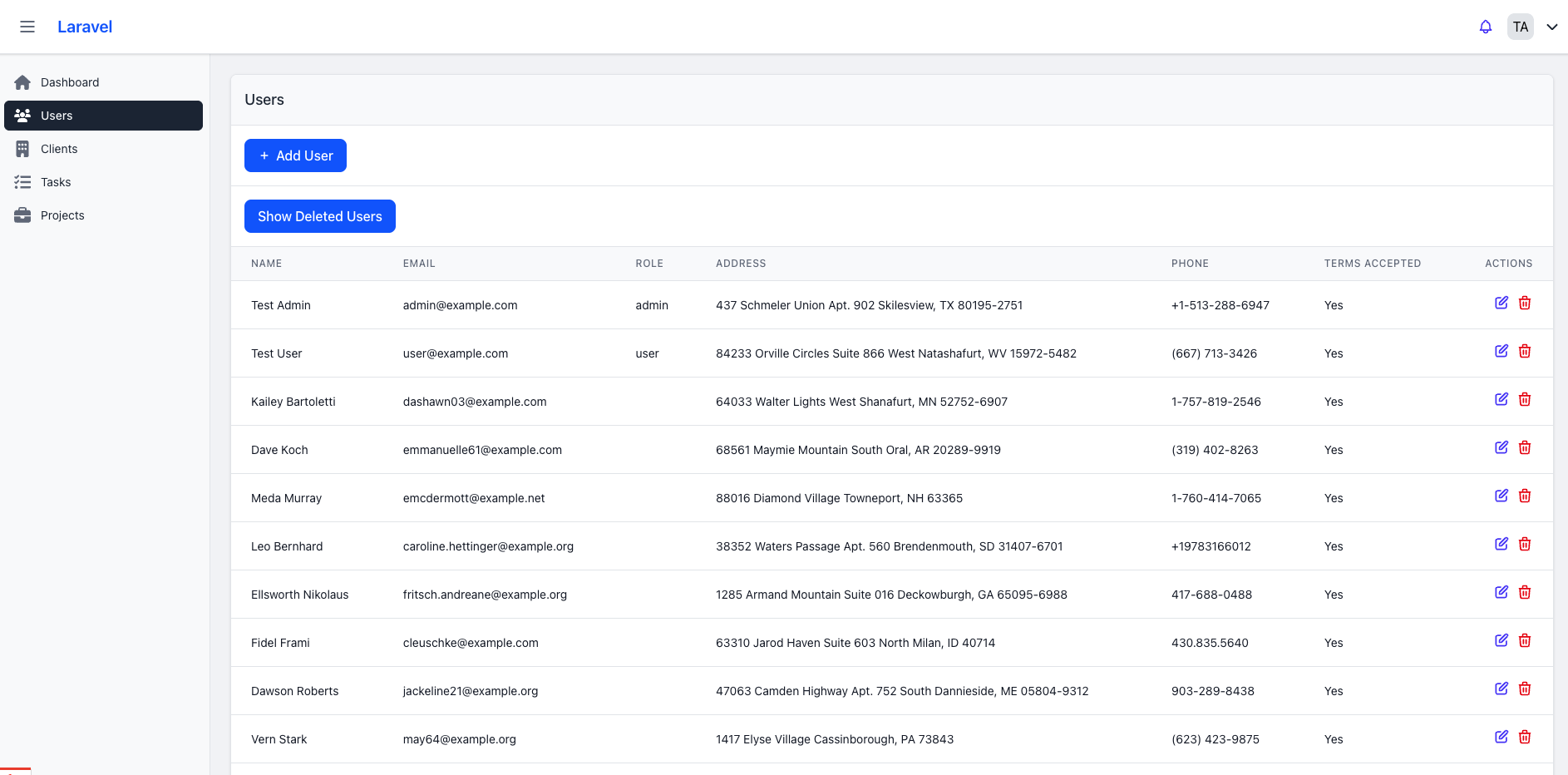Image resolution: width=1568 pixels, height=775 pixels.
Task: Navigate to Projects in sidebar
Action: (62, 215)
